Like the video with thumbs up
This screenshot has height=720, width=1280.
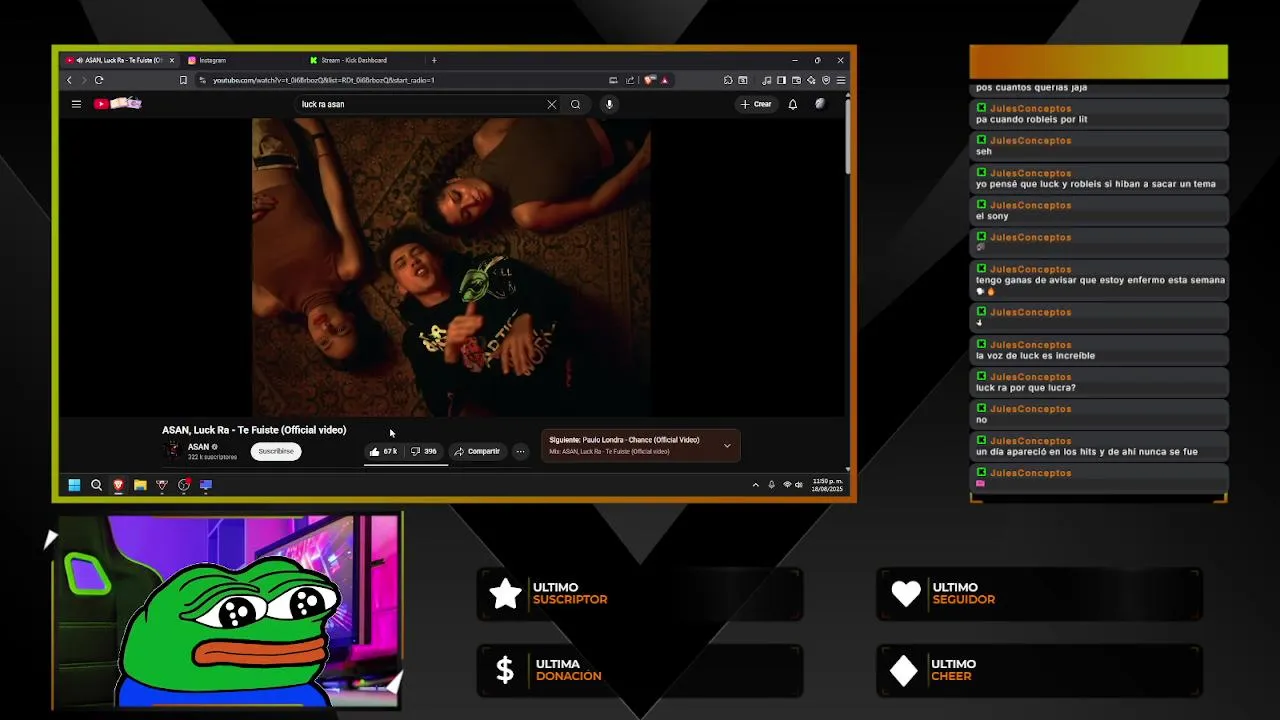click(383, 451)
